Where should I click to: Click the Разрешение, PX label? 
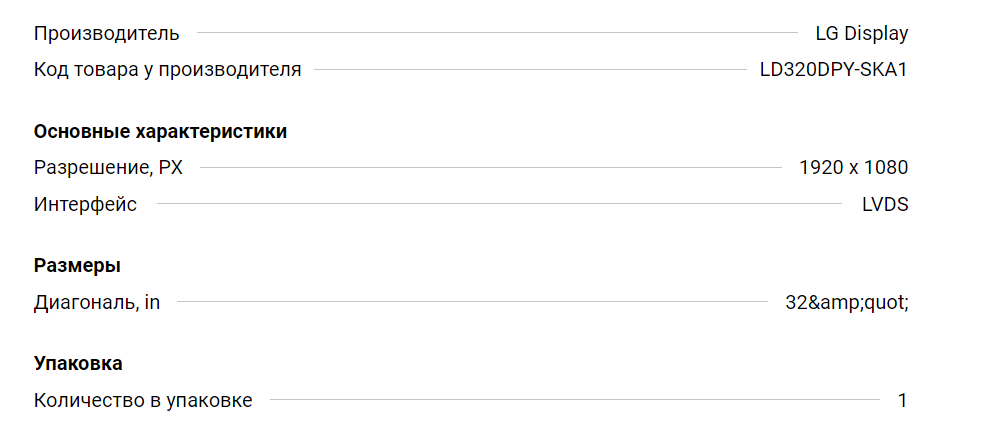[108, 168]
